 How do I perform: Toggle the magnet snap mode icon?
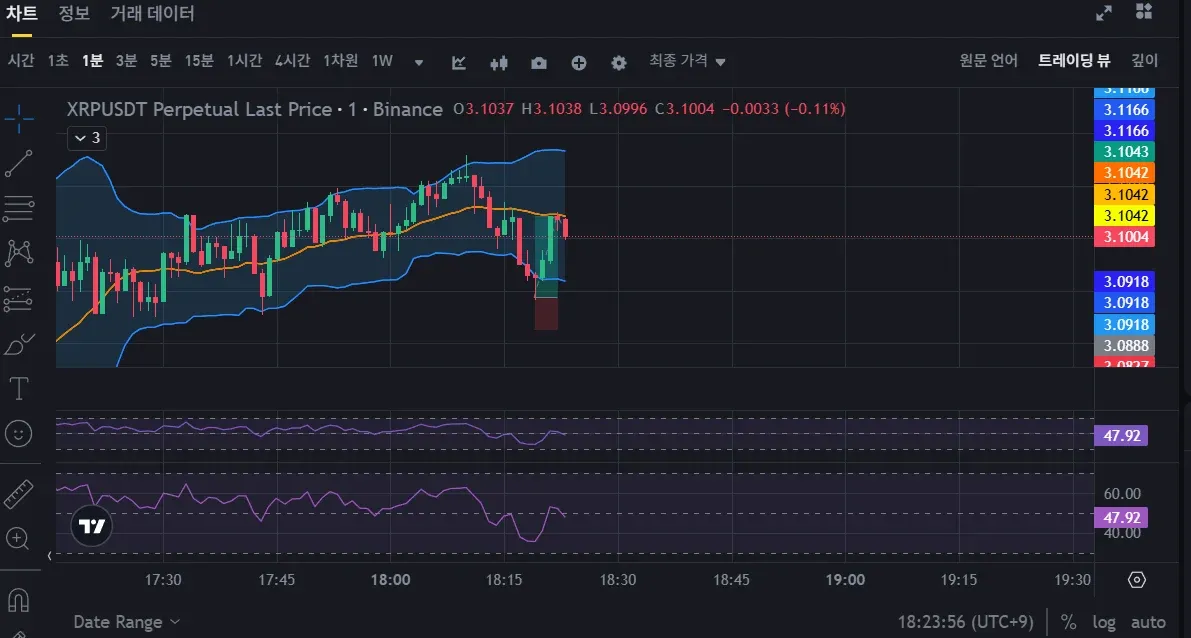(x=19, y=600)
